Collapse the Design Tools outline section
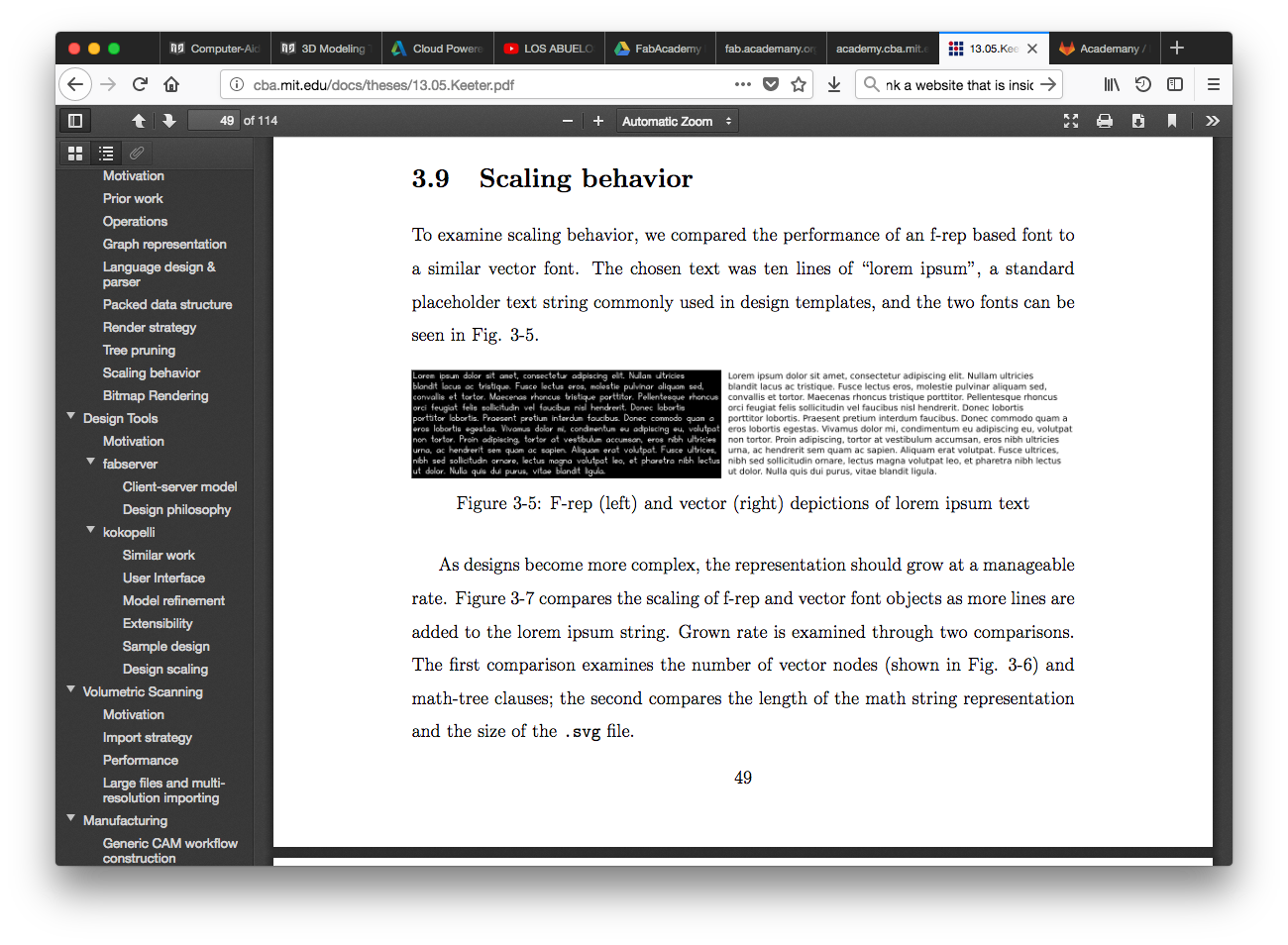Screen dimensions: 1288x945 [x=70, y=416]
